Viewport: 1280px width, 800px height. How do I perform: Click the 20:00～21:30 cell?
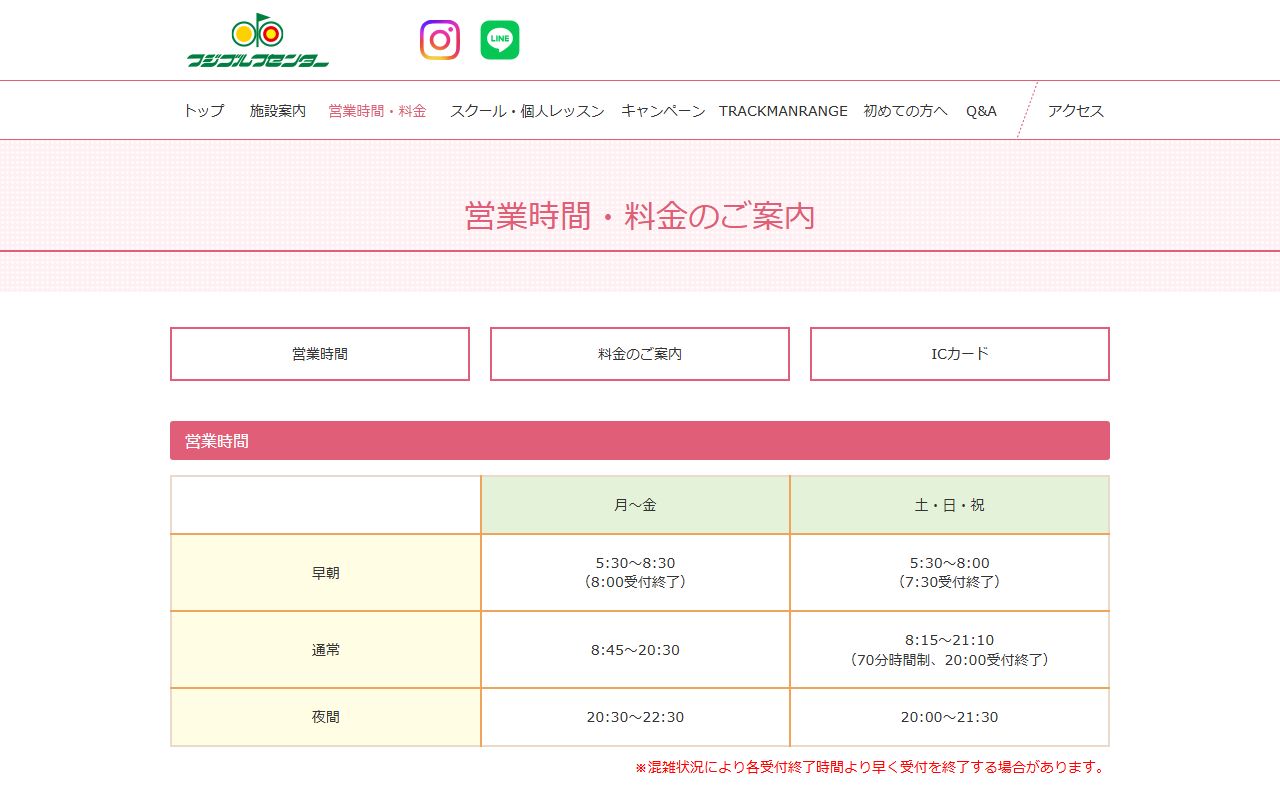pyautogui.click(x=950, y=717)
